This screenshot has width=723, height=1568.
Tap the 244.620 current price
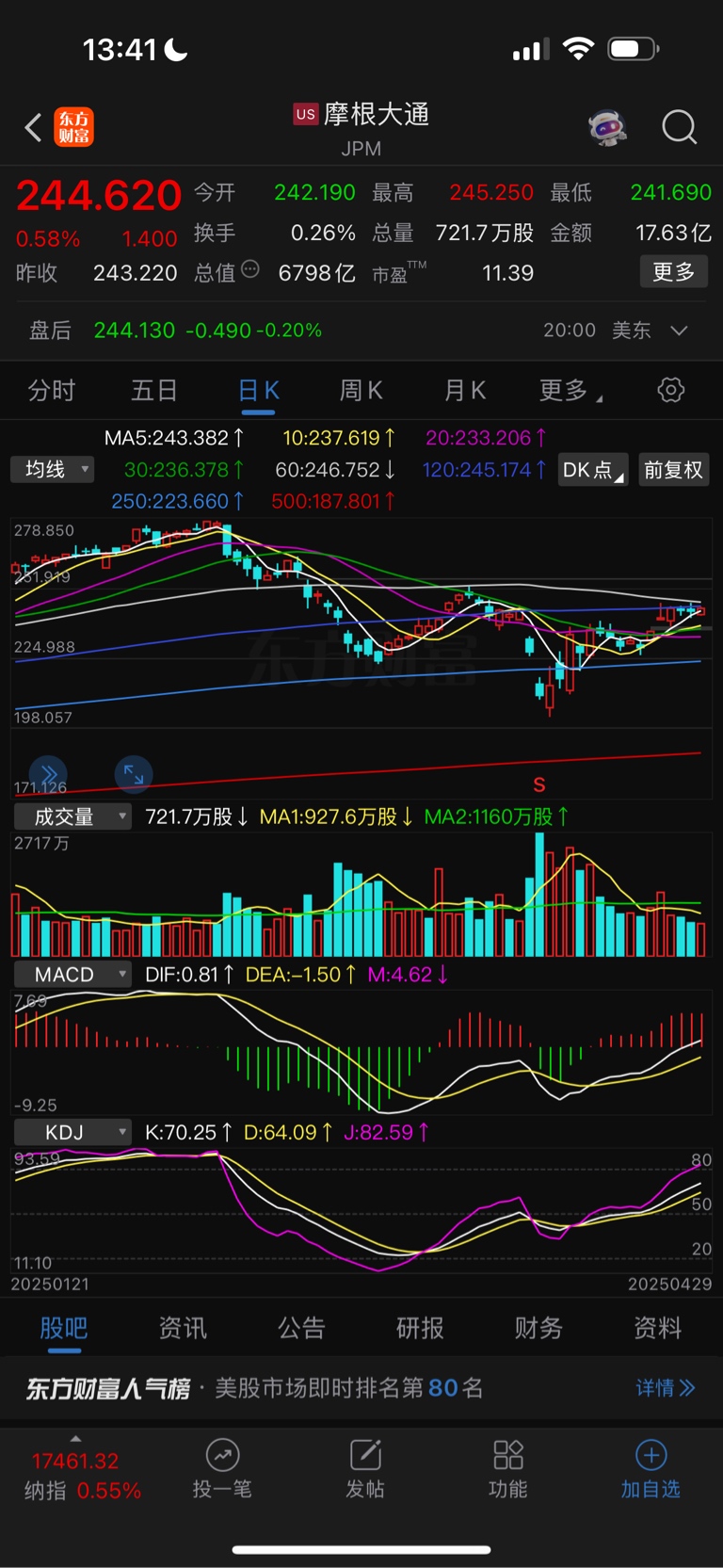click(99, 196)
